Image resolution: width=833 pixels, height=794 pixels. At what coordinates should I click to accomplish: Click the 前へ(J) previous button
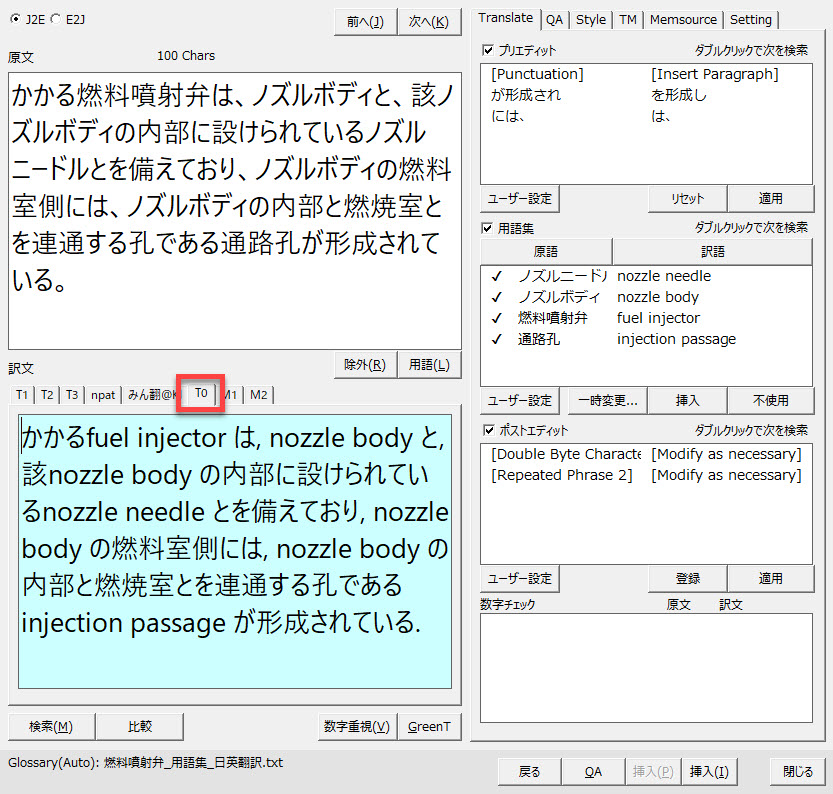coord(365,21)
